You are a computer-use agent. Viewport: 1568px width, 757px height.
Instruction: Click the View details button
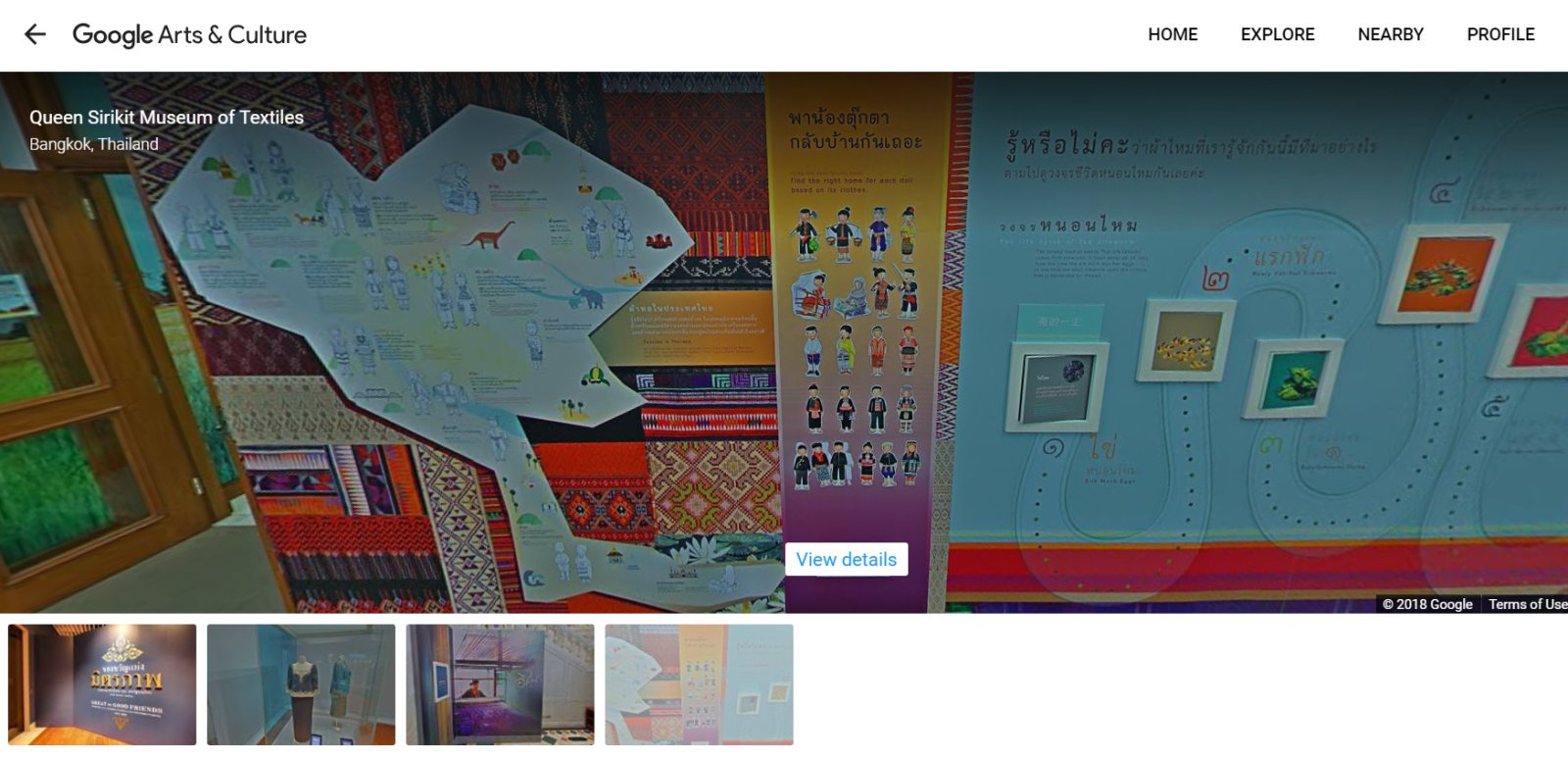pos(846,559)
